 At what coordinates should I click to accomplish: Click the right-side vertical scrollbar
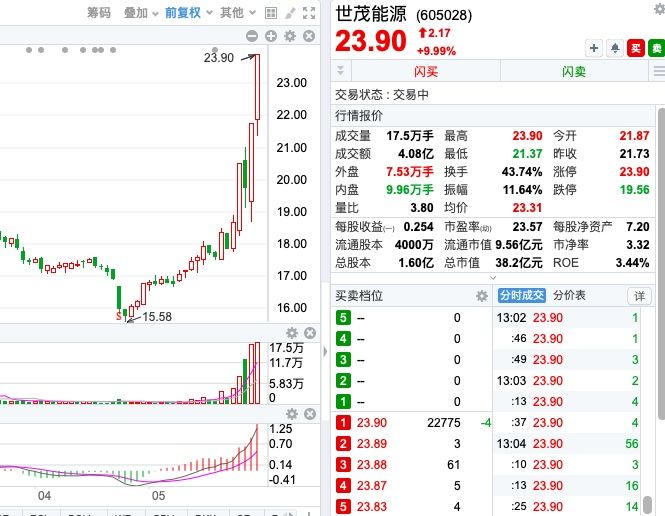coord(661,263)
